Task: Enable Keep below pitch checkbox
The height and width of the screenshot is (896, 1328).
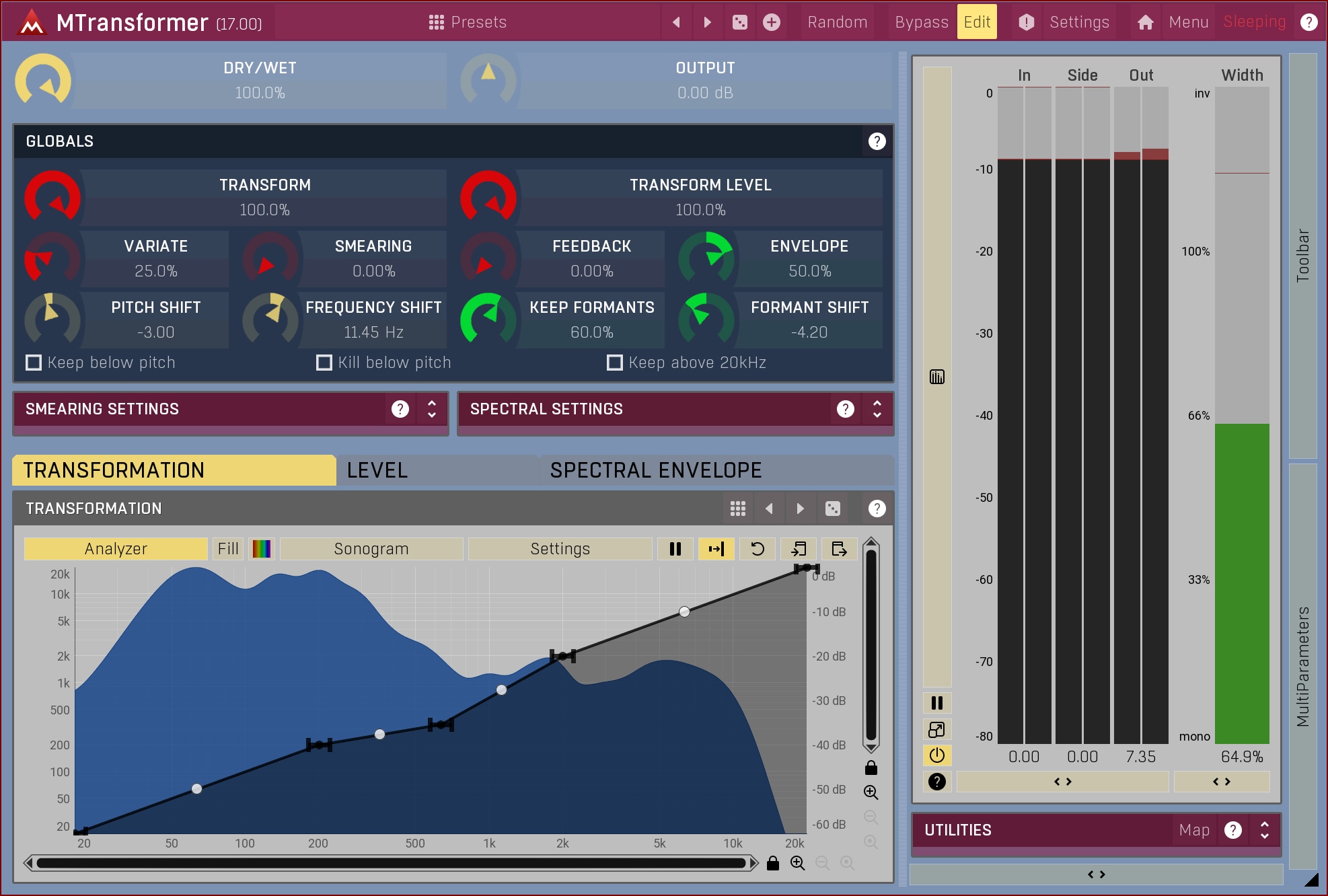Action: (x=34, y=363)
